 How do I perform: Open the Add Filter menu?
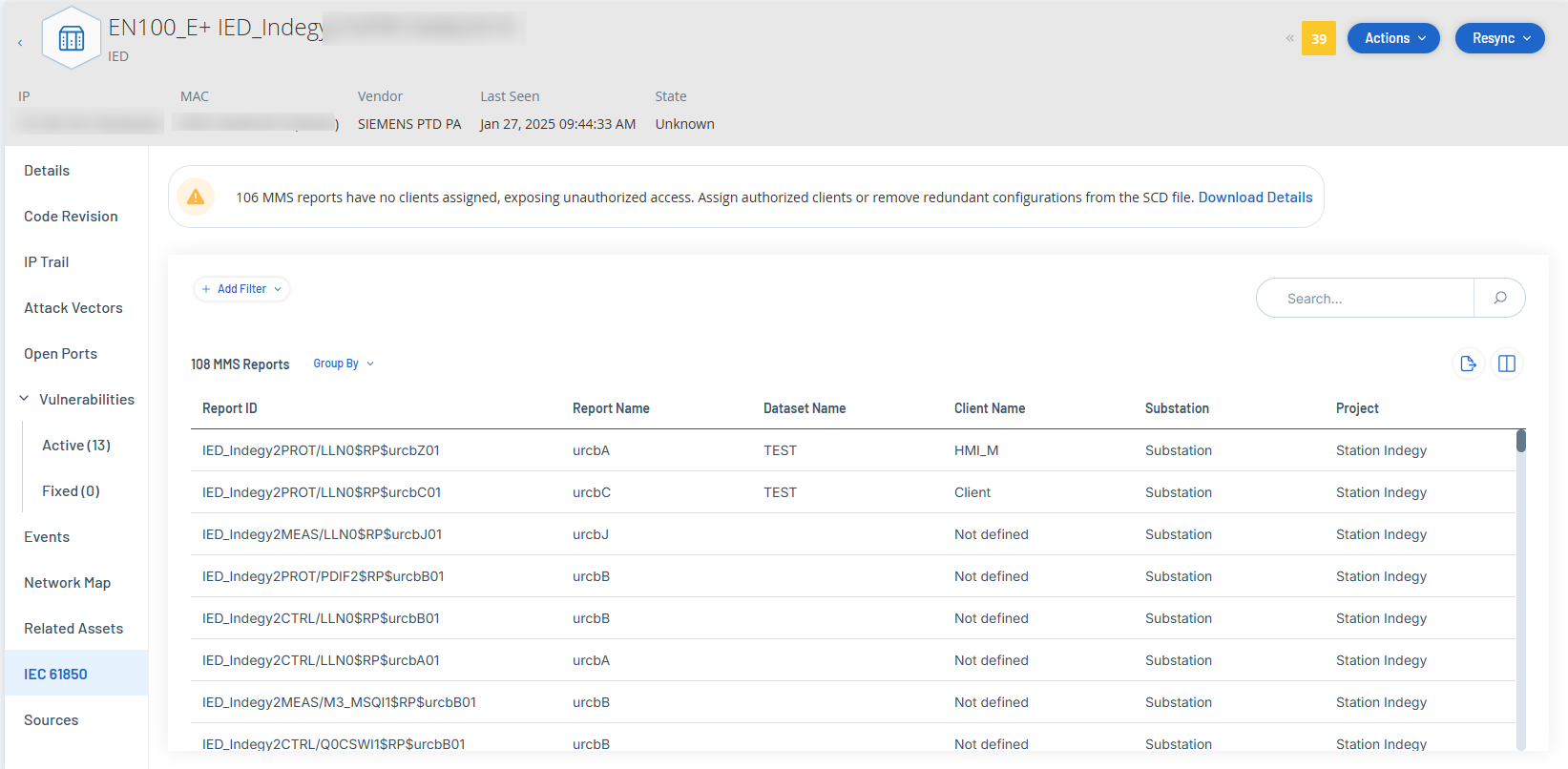pos(241,289)
